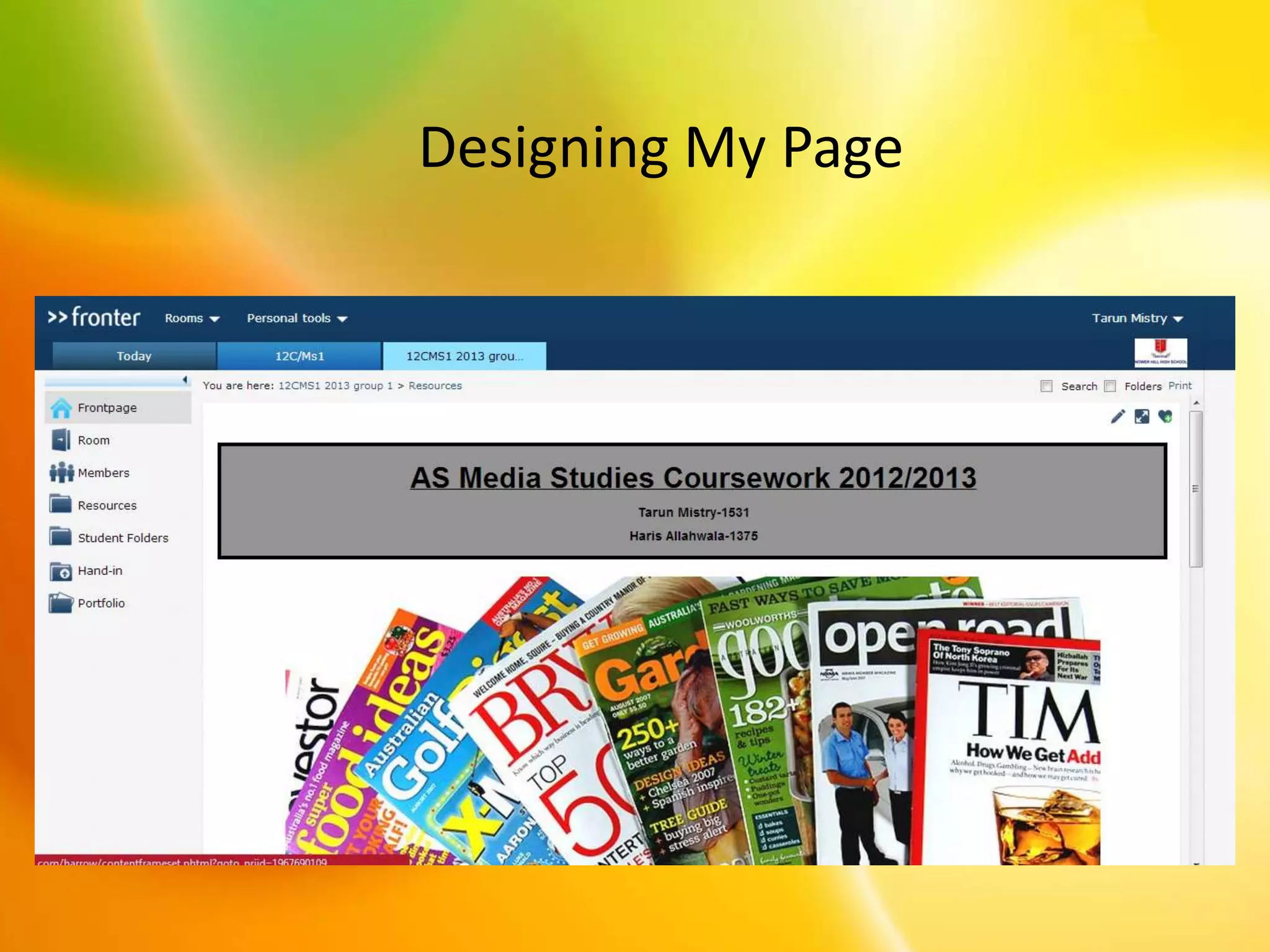Screen dimensions: 1270x952
Task: Collapse the left sidebar with arrow
Action: pos(185,379)
